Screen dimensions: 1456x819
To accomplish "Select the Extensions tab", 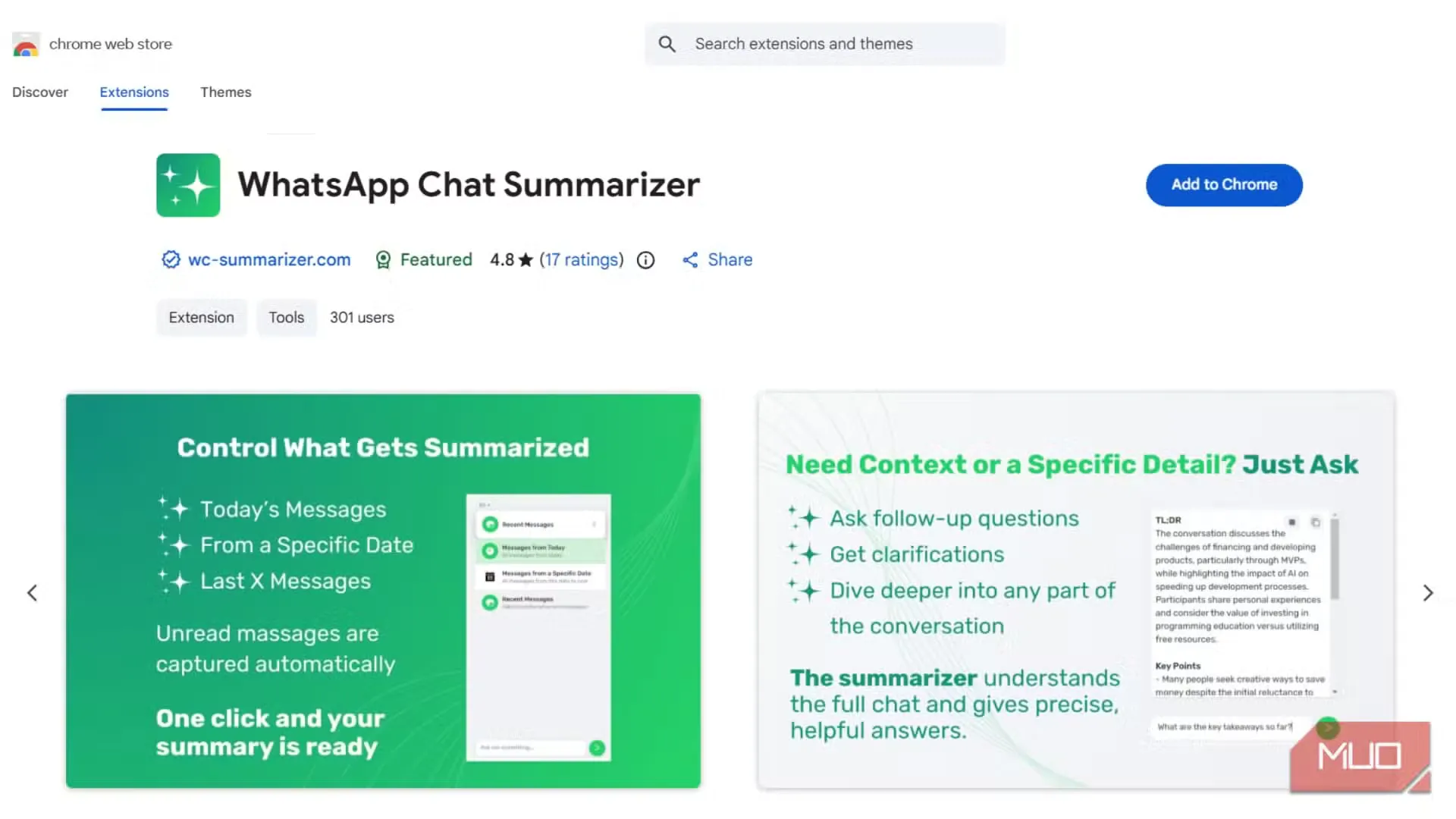I will point(134,92).
